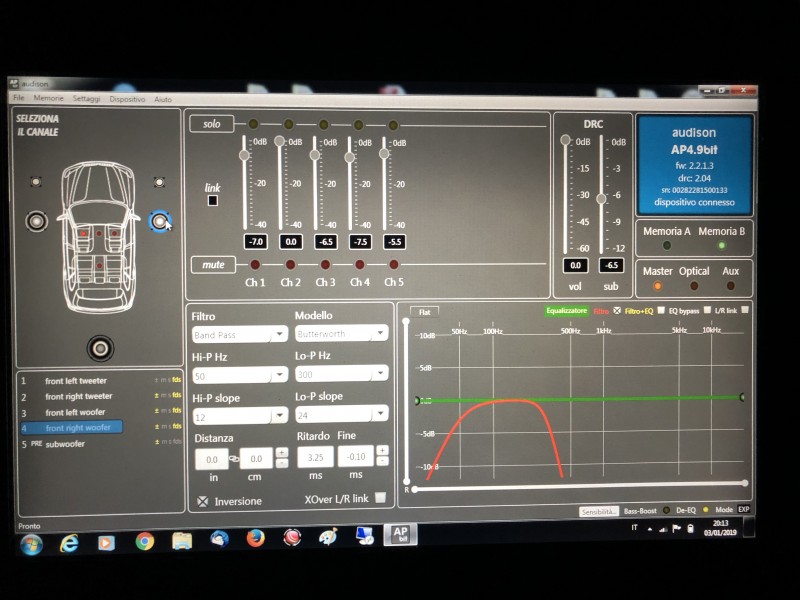800x600 pixels.
Task: Select Optical input source indicator
Action: (x=694, y=286)
